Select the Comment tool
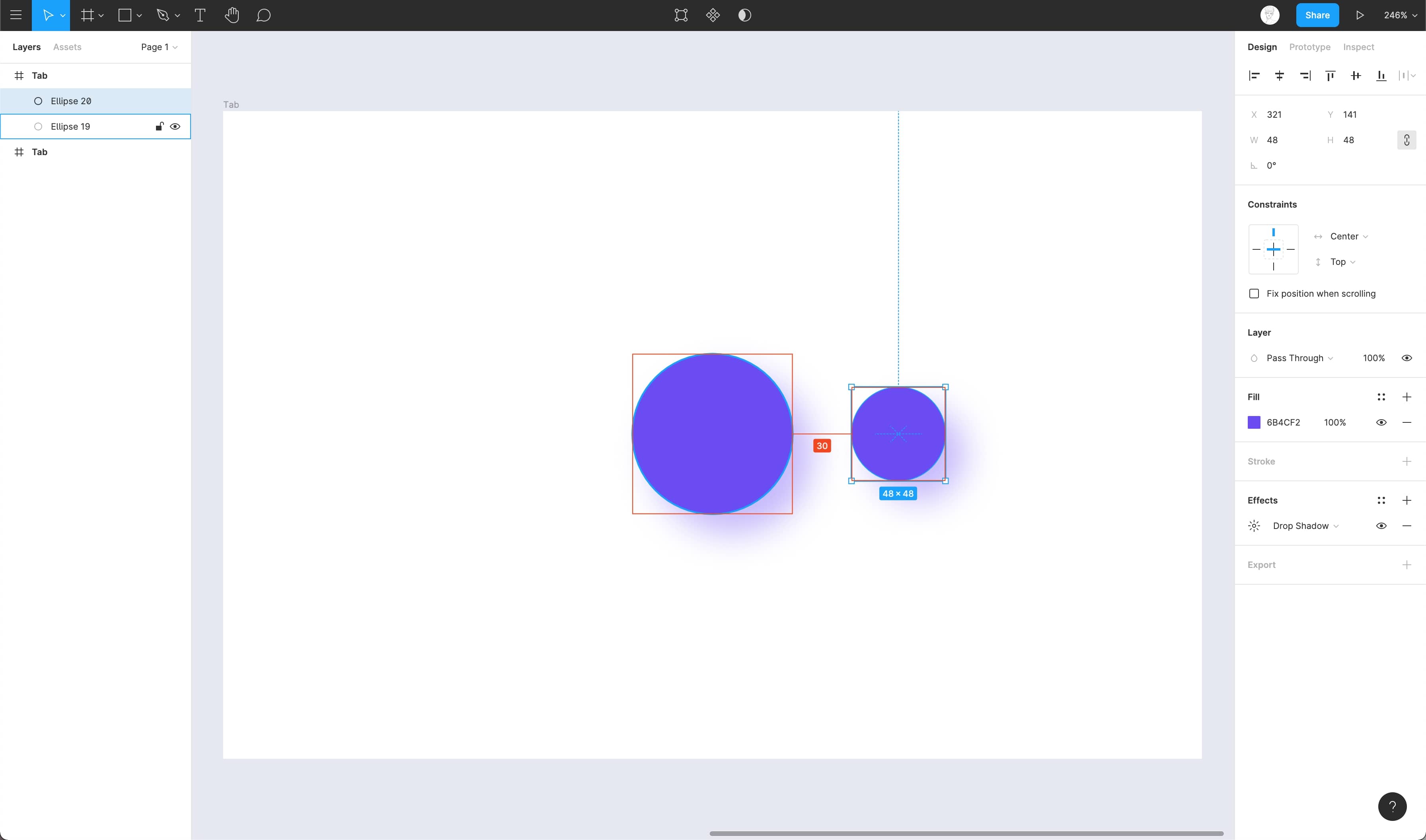 (263, 15)
